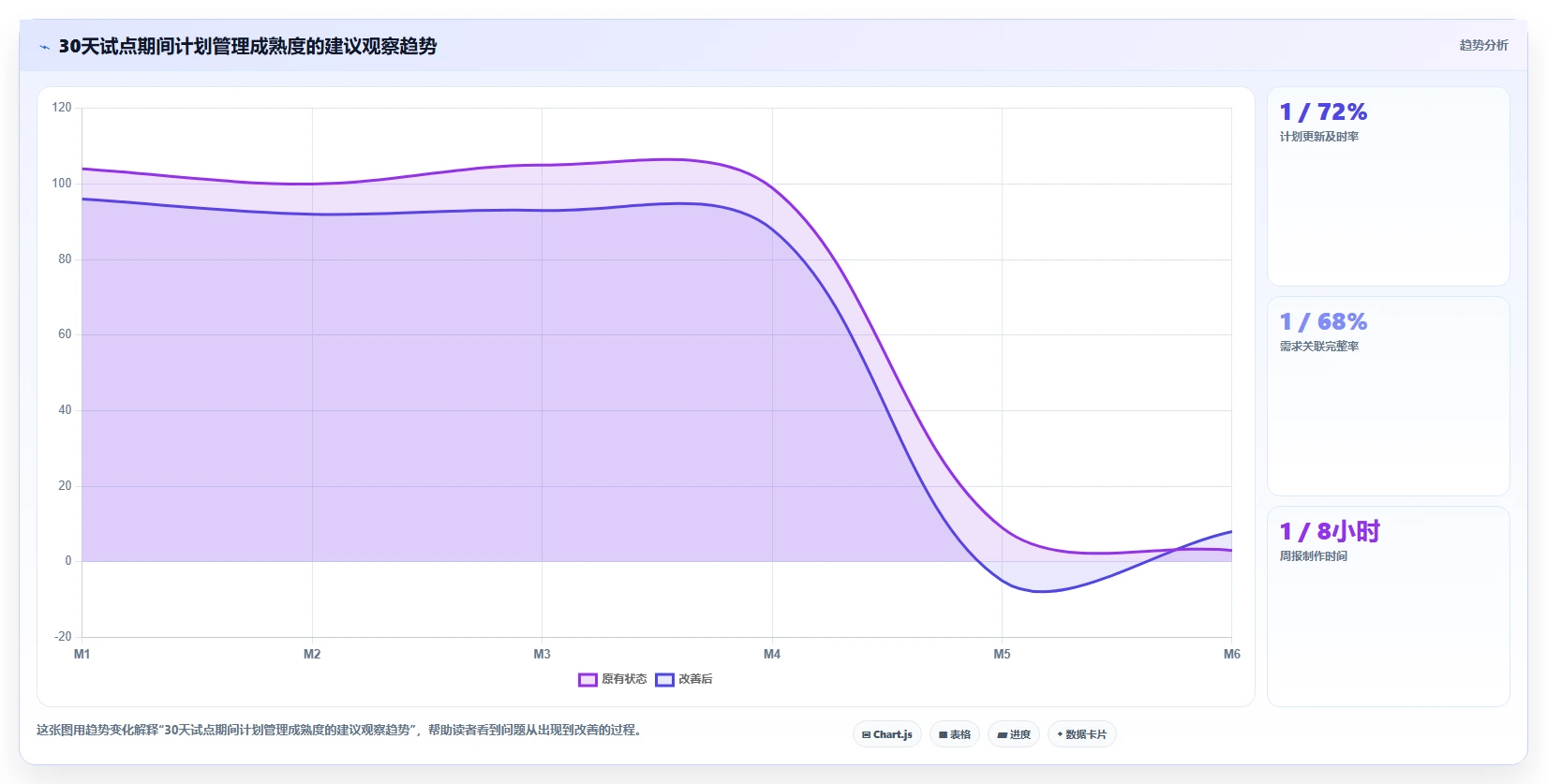Click the trend icon beside the title

click(x=44, y=47)
